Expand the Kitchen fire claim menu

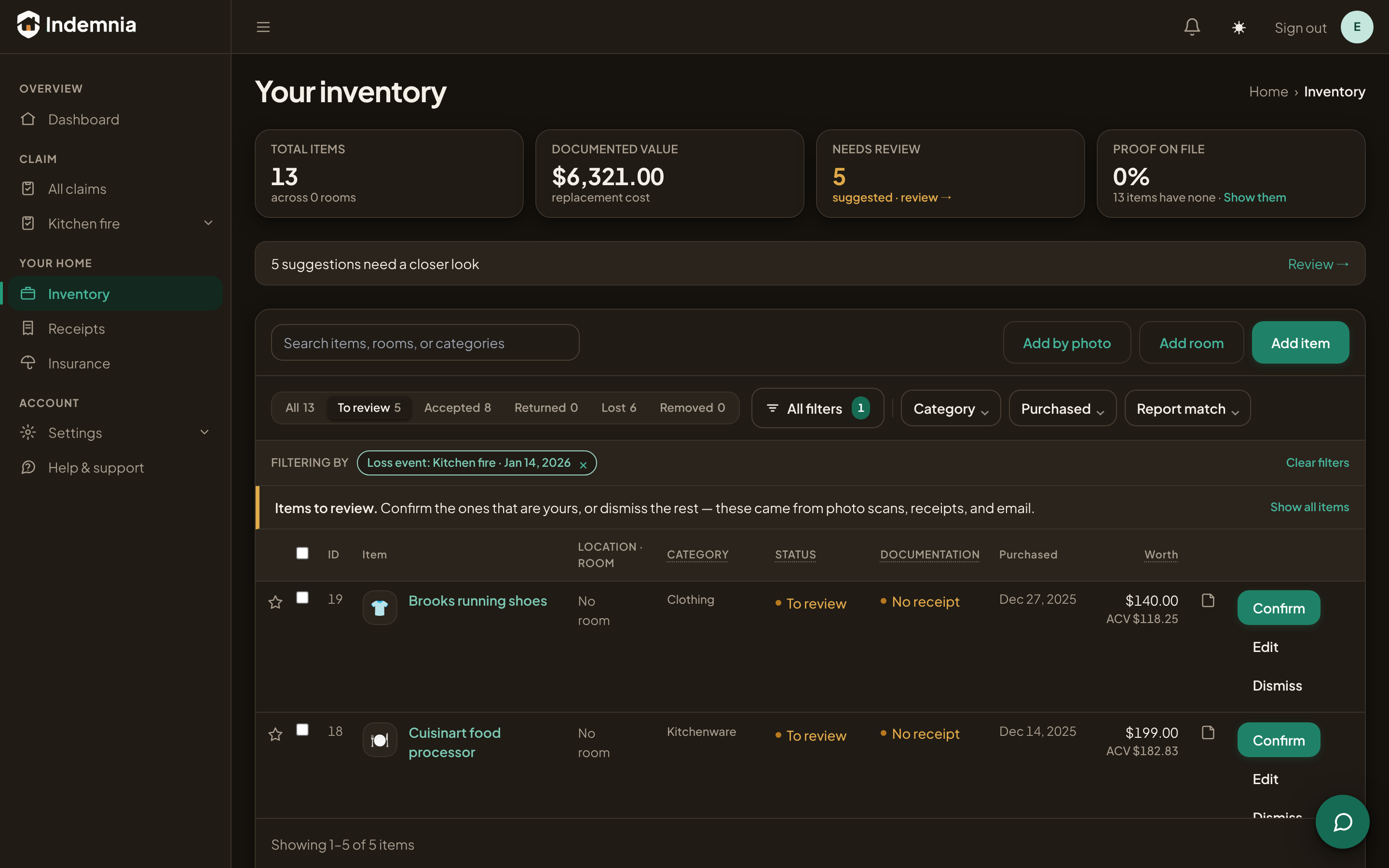pyautogui.click(x=208, y=223)
